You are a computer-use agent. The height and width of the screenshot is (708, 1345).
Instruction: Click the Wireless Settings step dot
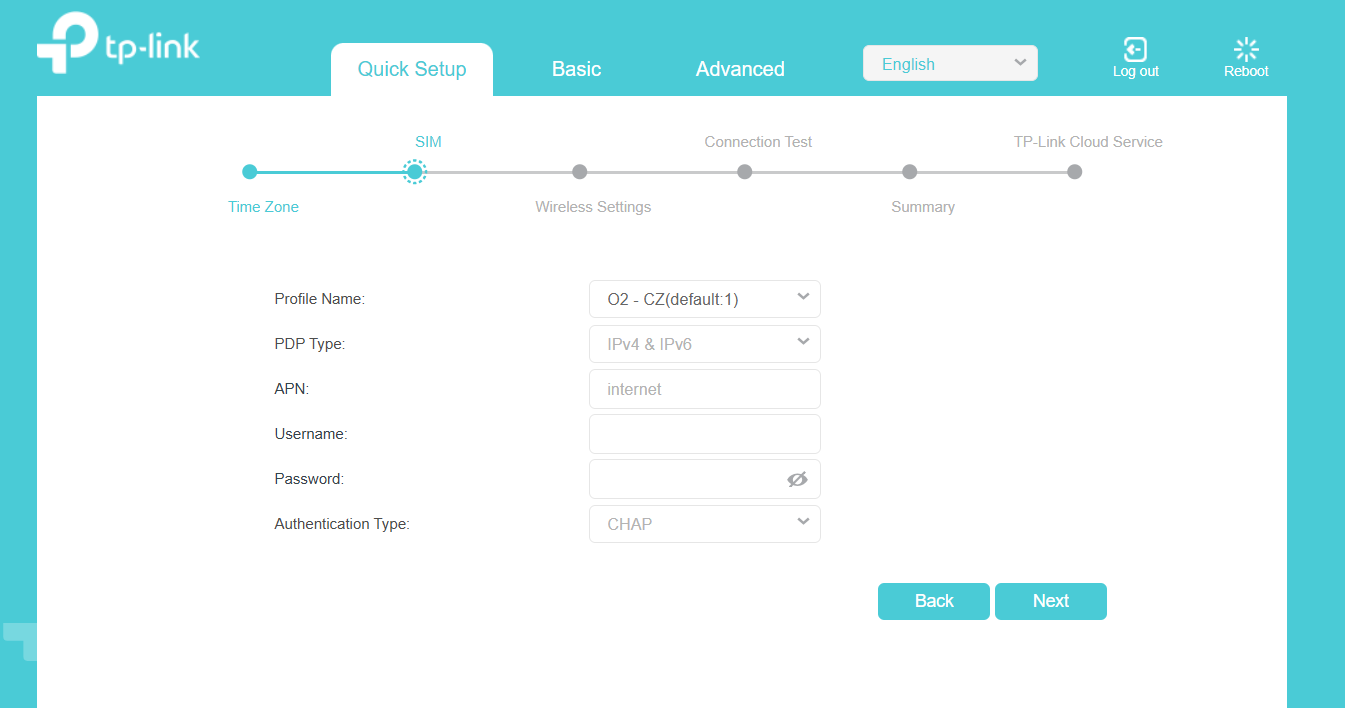[580, 172]
